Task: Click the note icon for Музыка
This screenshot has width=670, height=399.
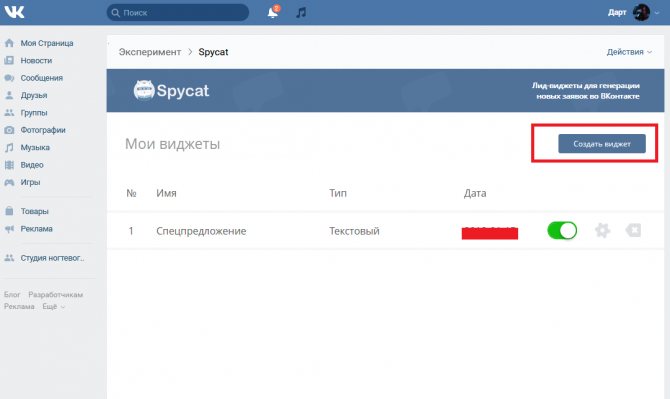Action: pos(9,147)
